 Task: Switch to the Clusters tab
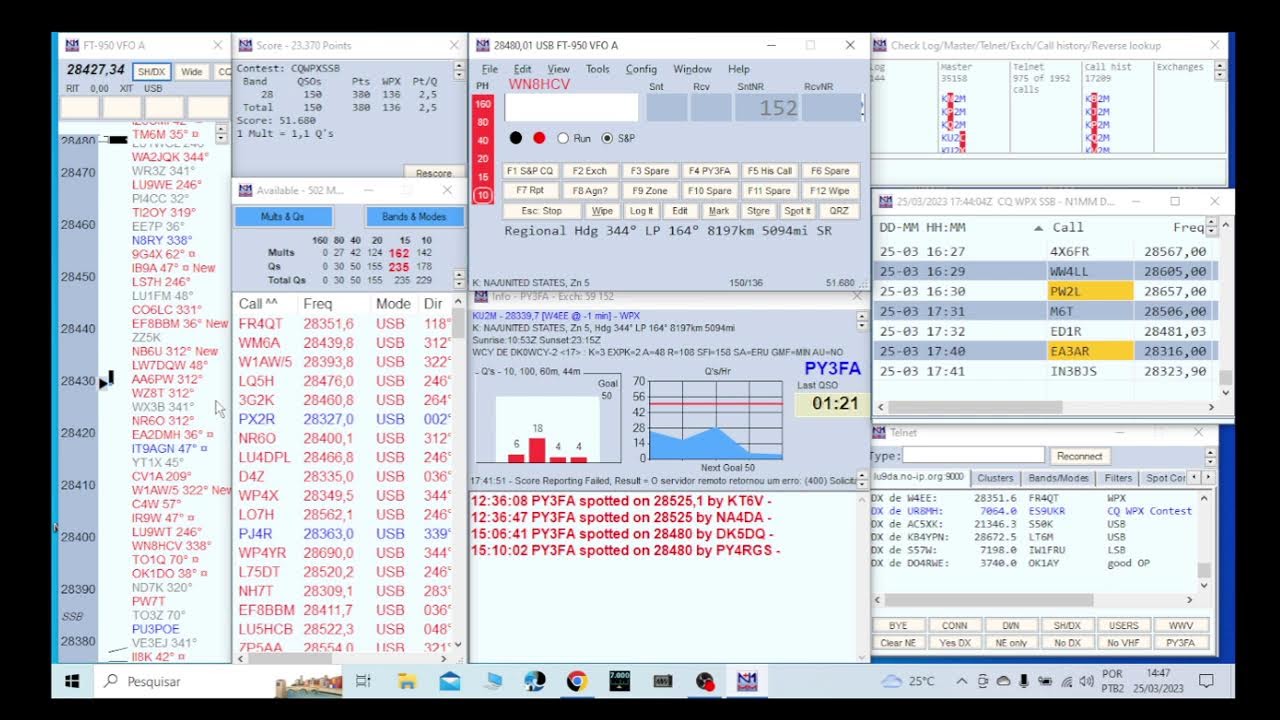coord(995,478)
